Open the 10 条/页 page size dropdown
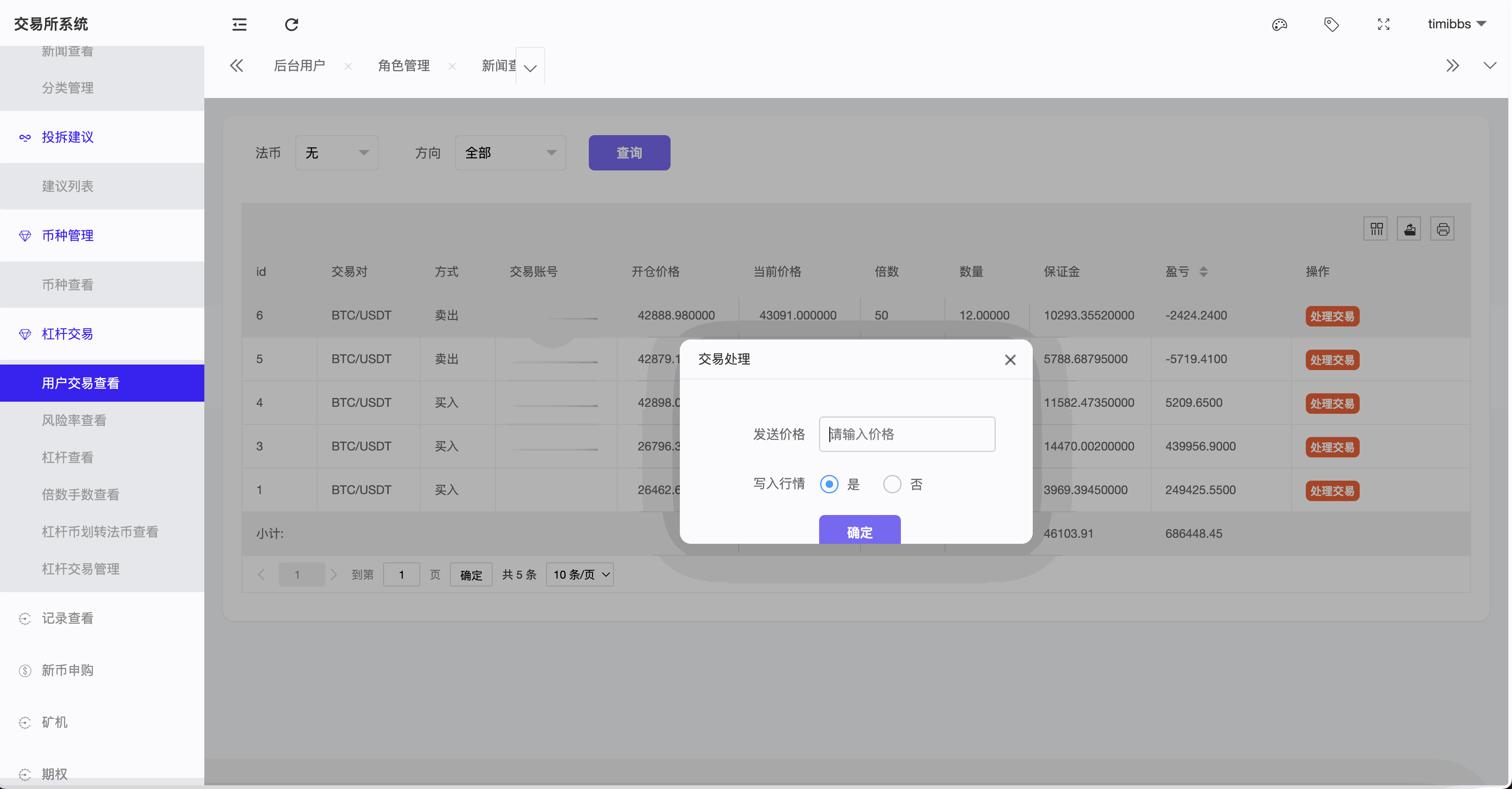 580,575
